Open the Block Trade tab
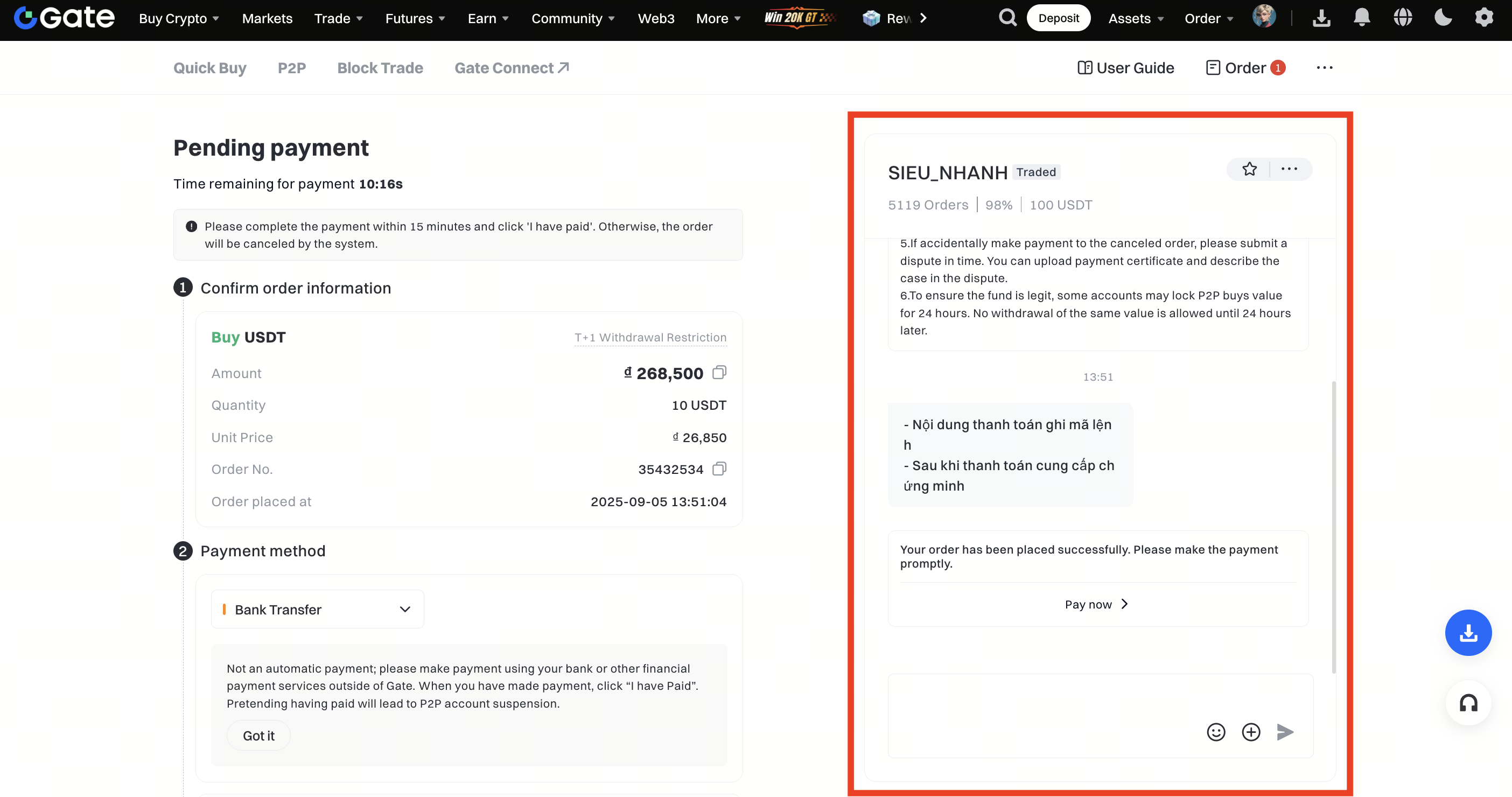The width and height of the screenshot is (1512, 797). 380,68
